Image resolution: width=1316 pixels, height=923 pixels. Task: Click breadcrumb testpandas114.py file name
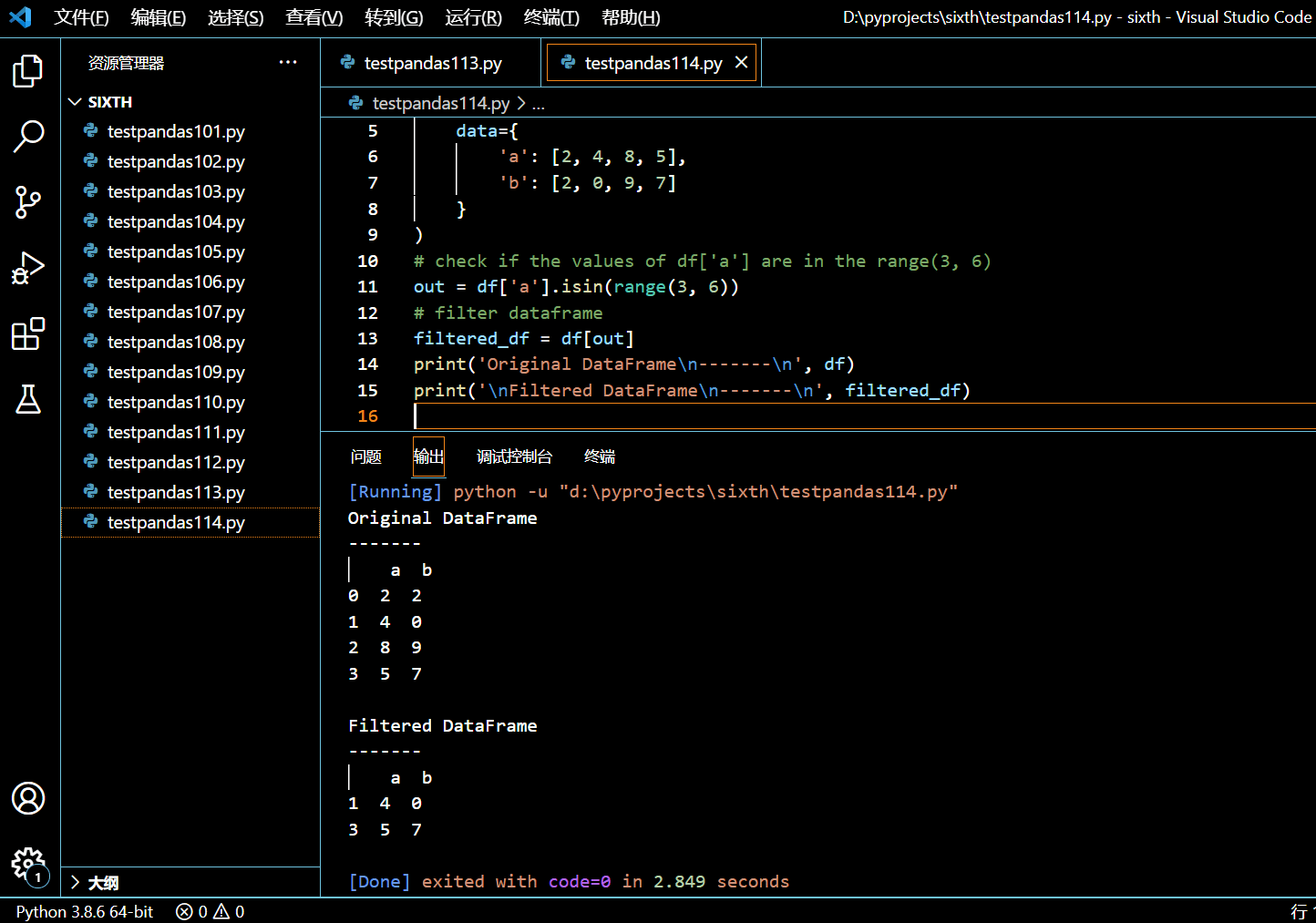pos(441,103)
